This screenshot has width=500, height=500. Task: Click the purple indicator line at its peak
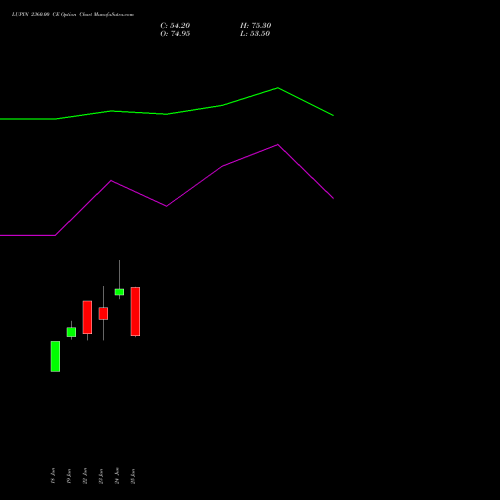tap(278, 145)
